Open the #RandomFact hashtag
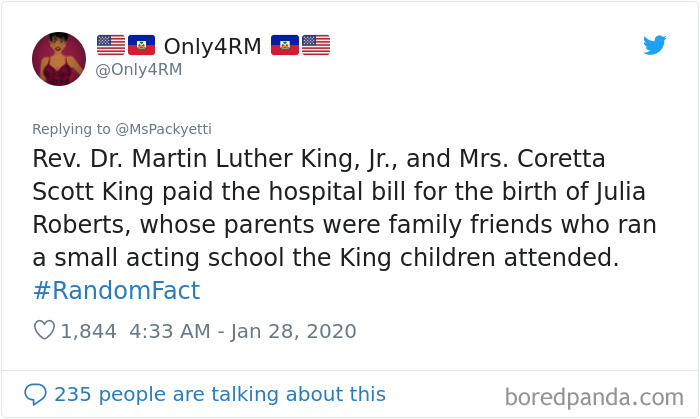This screenshot has width=700, height=419. [x=116, y=291]
